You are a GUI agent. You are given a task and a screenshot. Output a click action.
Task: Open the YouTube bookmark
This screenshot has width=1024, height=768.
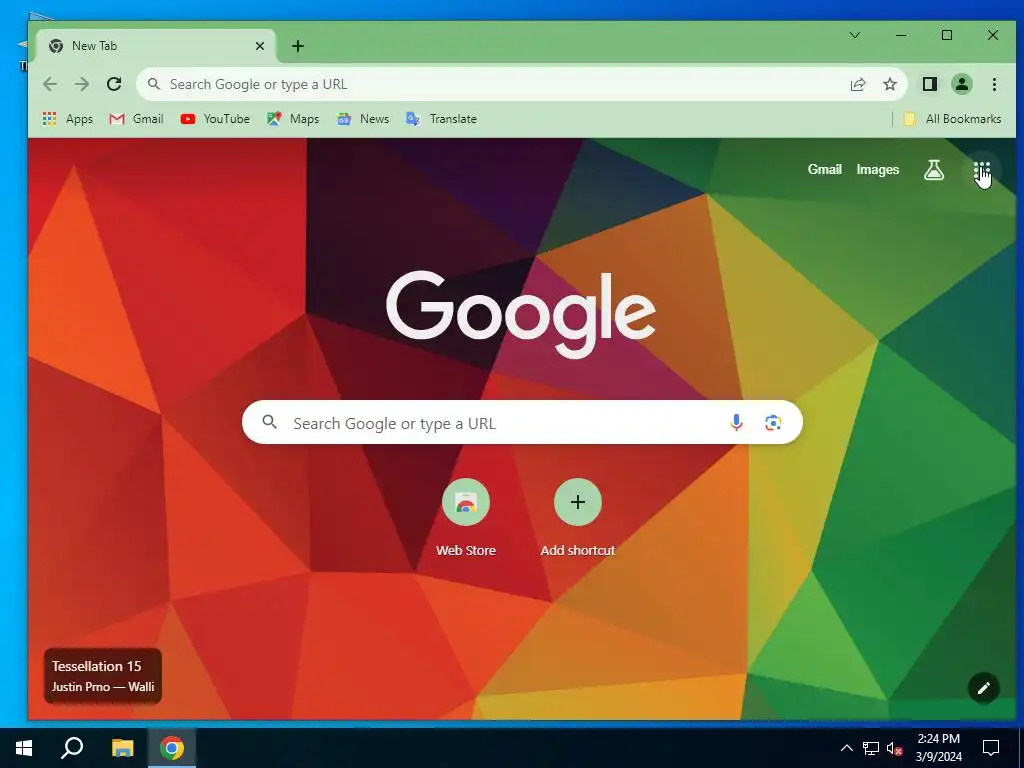coord(215,119)
